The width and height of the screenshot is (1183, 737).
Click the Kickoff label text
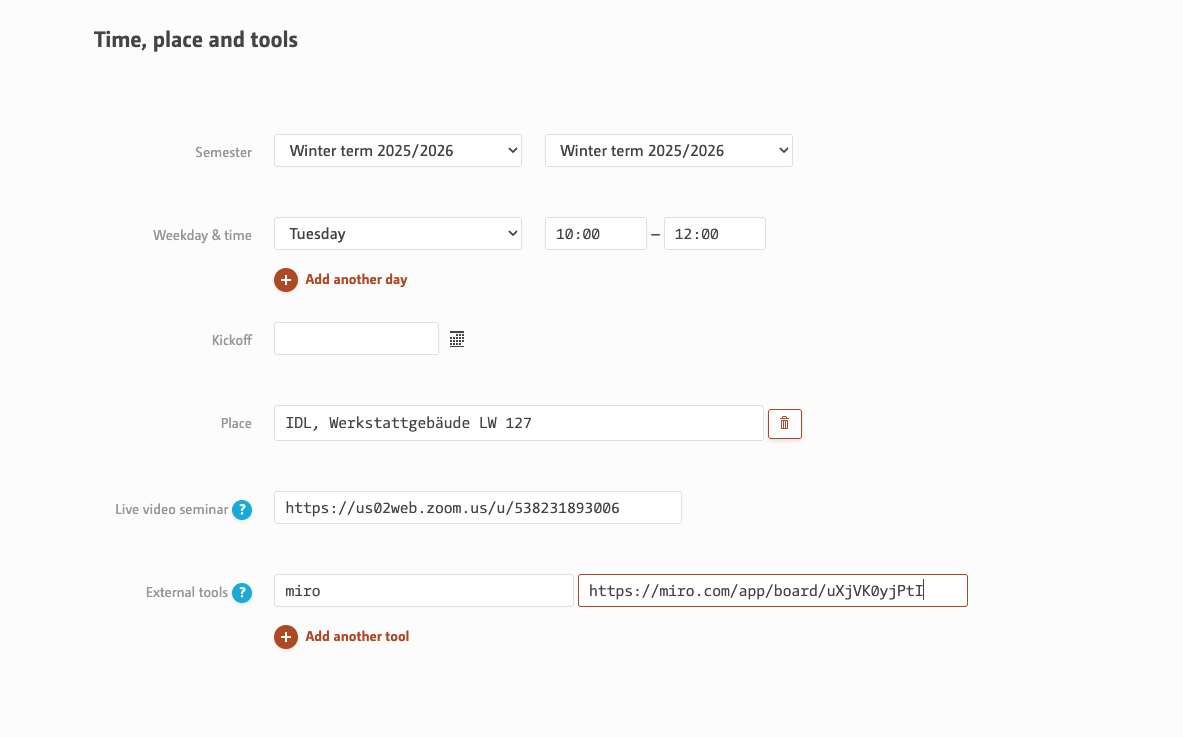pos(232,340)
